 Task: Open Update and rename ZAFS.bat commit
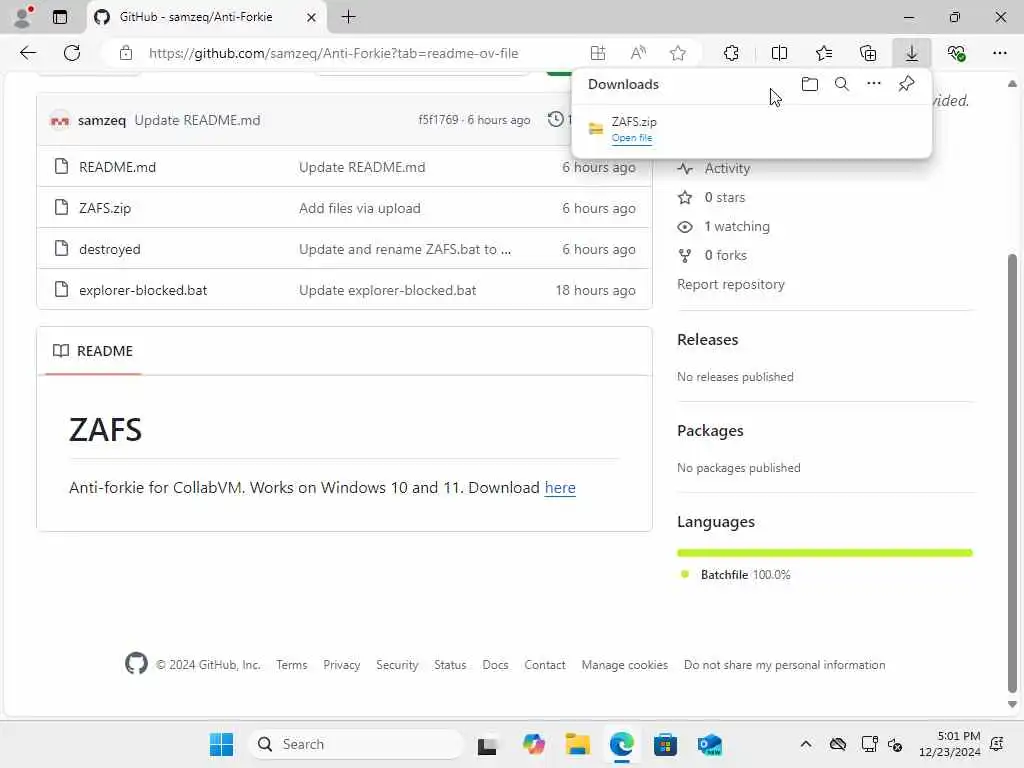(x=405, y=249)
